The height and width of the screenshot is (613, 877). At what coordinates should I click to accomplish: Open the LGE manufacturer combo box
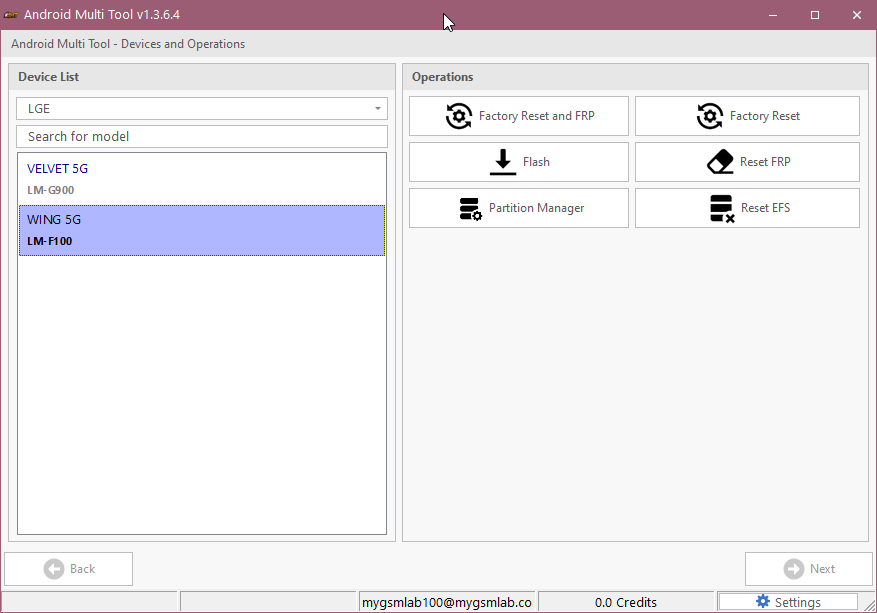coord(202,109)
